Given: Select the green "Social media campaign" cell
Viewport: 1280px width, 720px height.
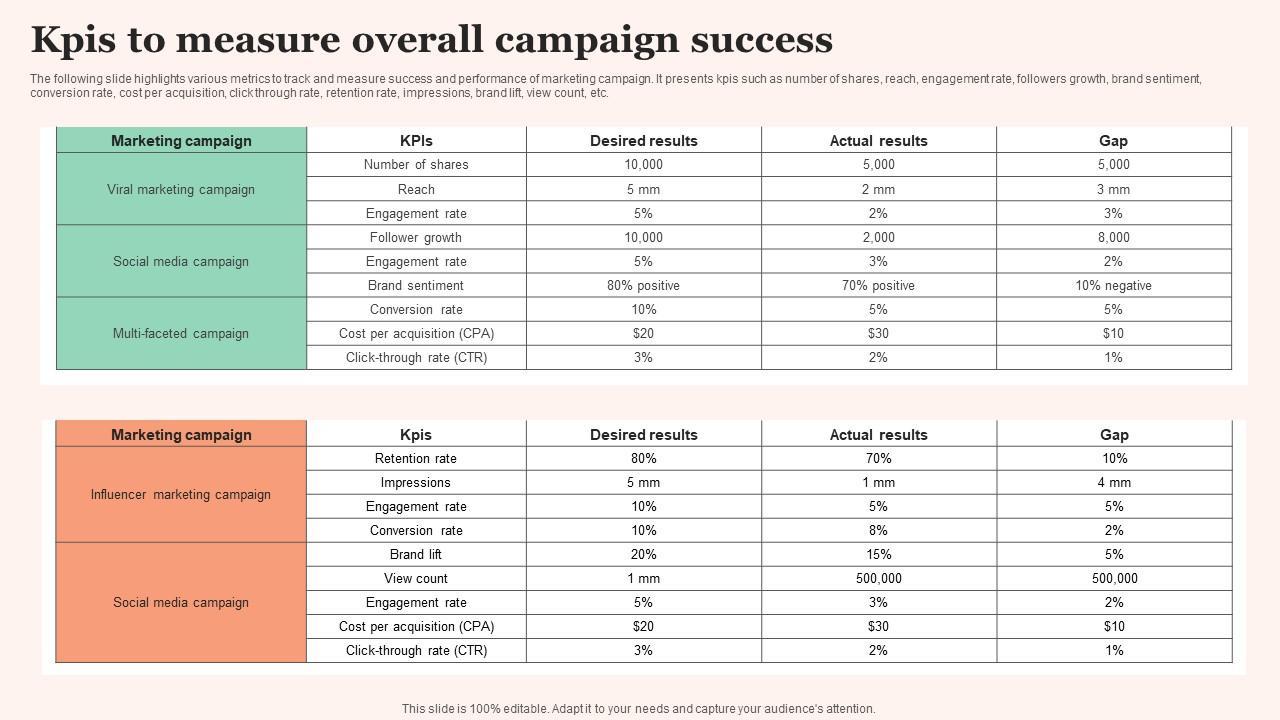Looking at the screenshot, I should tap(181, 261).
